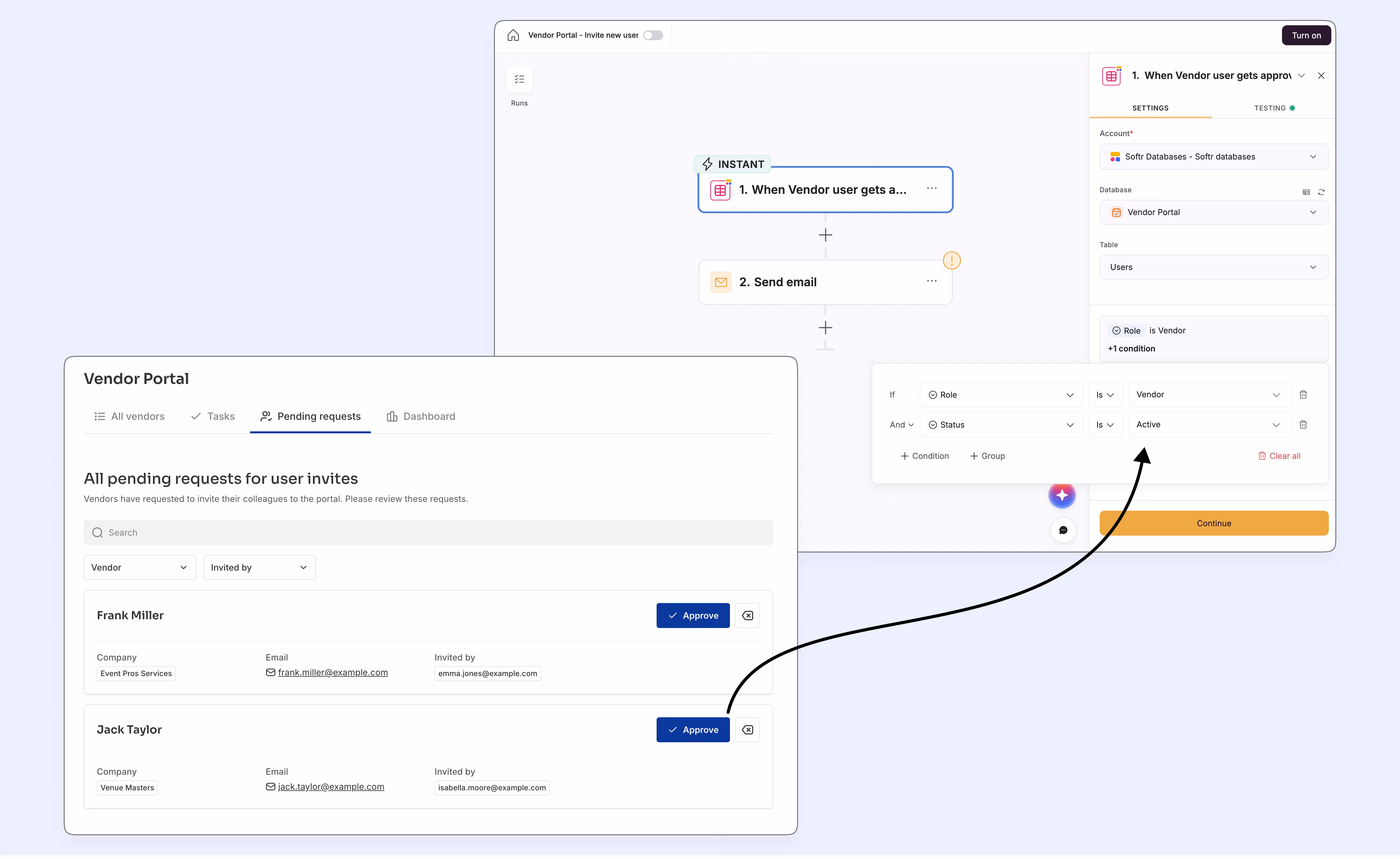Image resolution: width=1400 pixels, height=859 pixels.
Task: Click the warning icon on Send email step
Action: [952, 260]
